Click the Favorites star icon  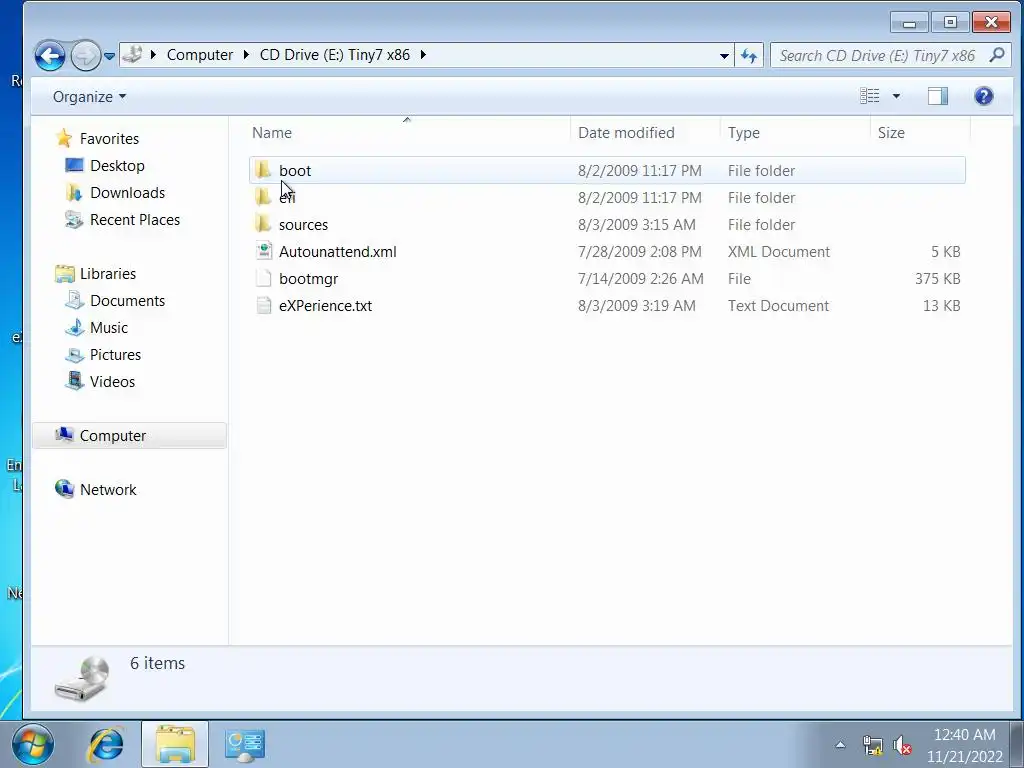(x=64, y=138)
